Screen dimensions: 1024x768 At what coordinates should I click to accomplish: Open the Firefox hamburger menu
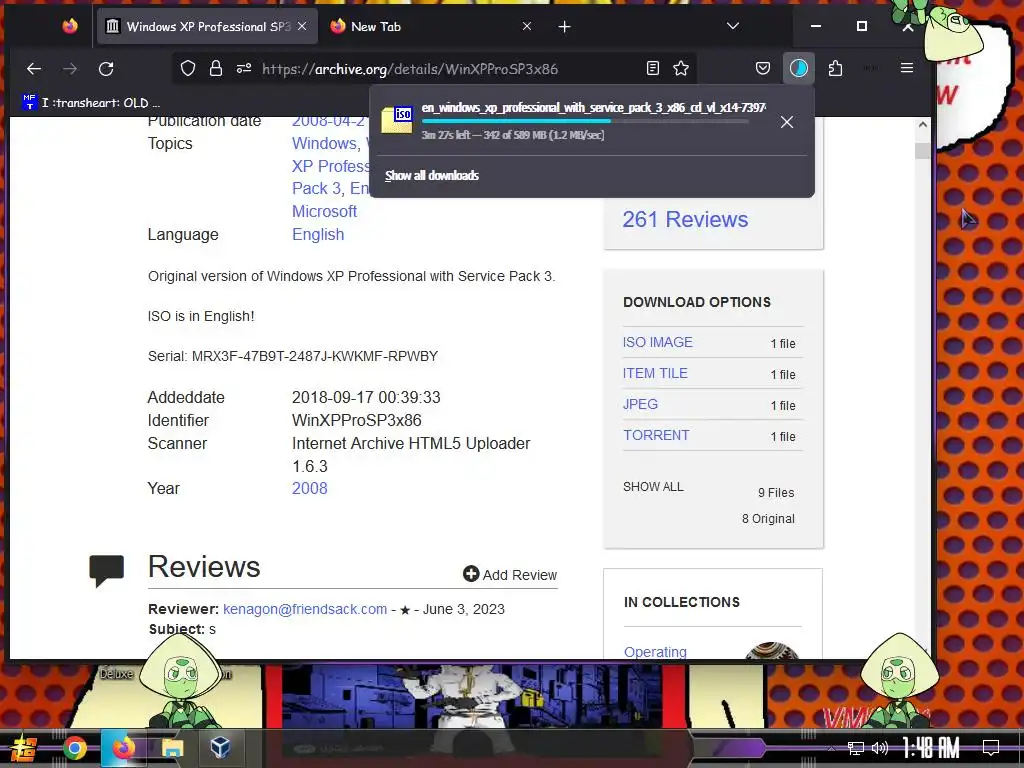(906, 68)
